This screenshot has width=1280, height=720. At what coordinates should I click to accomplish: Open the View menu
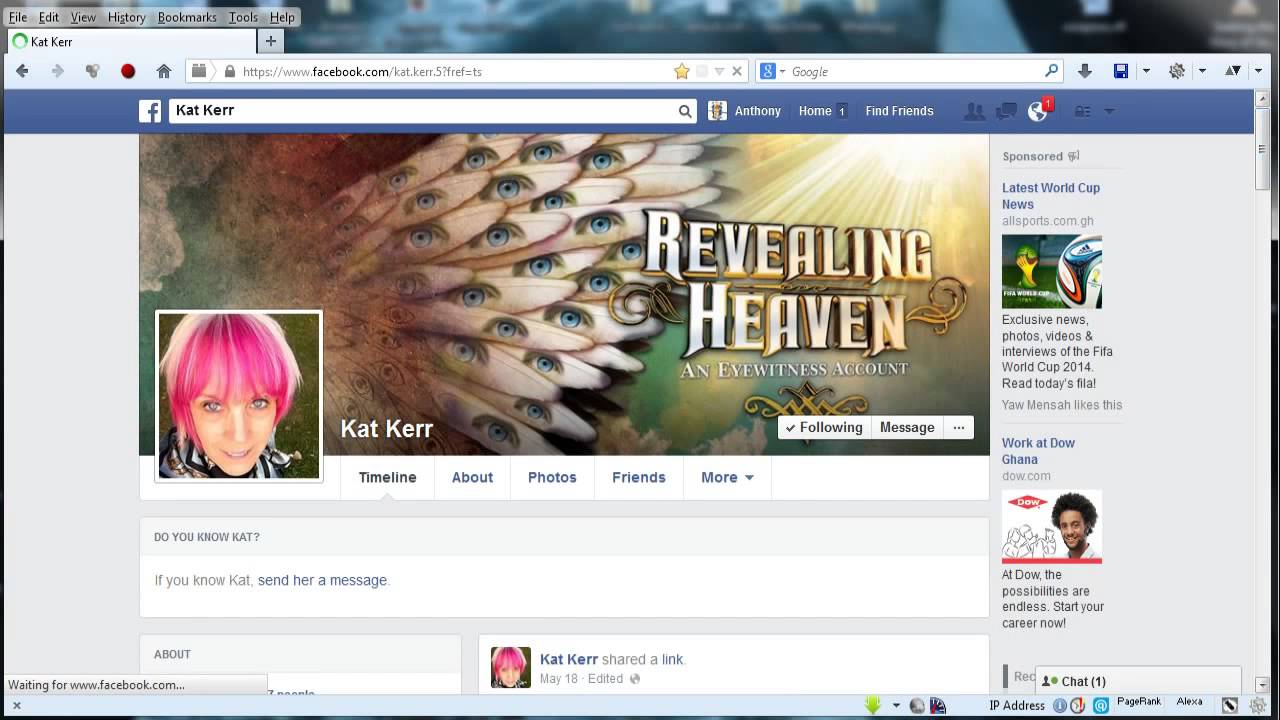(83, 17)
